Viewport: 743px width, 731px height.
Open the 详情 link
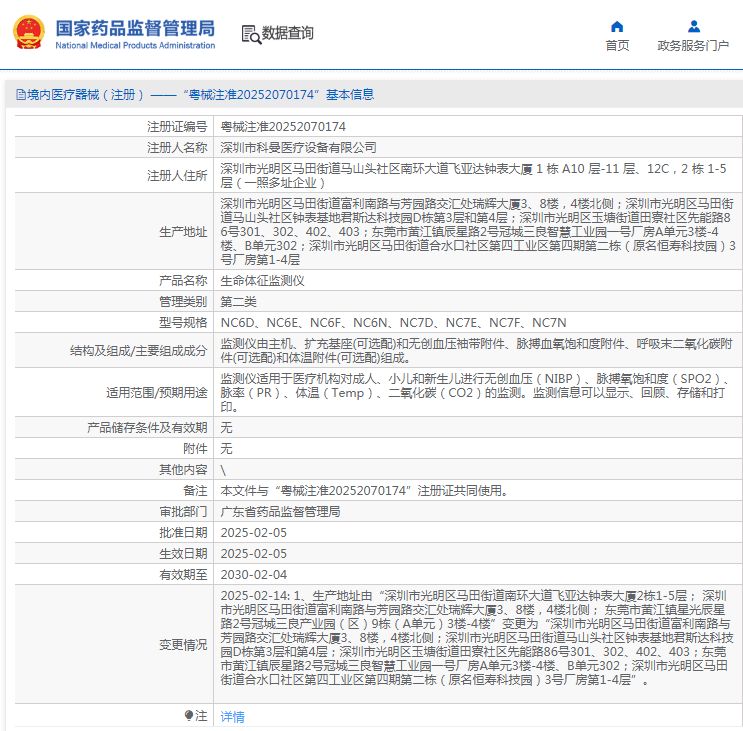[x=233, y=716]
